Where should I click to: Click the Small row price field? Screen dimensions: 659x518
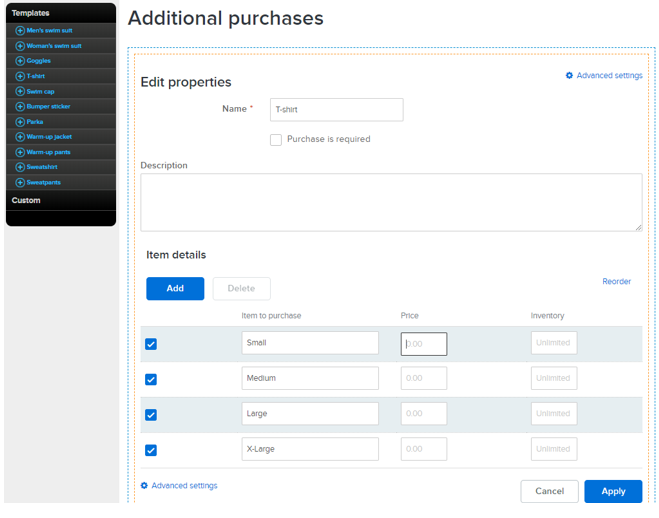click(424, 344)
